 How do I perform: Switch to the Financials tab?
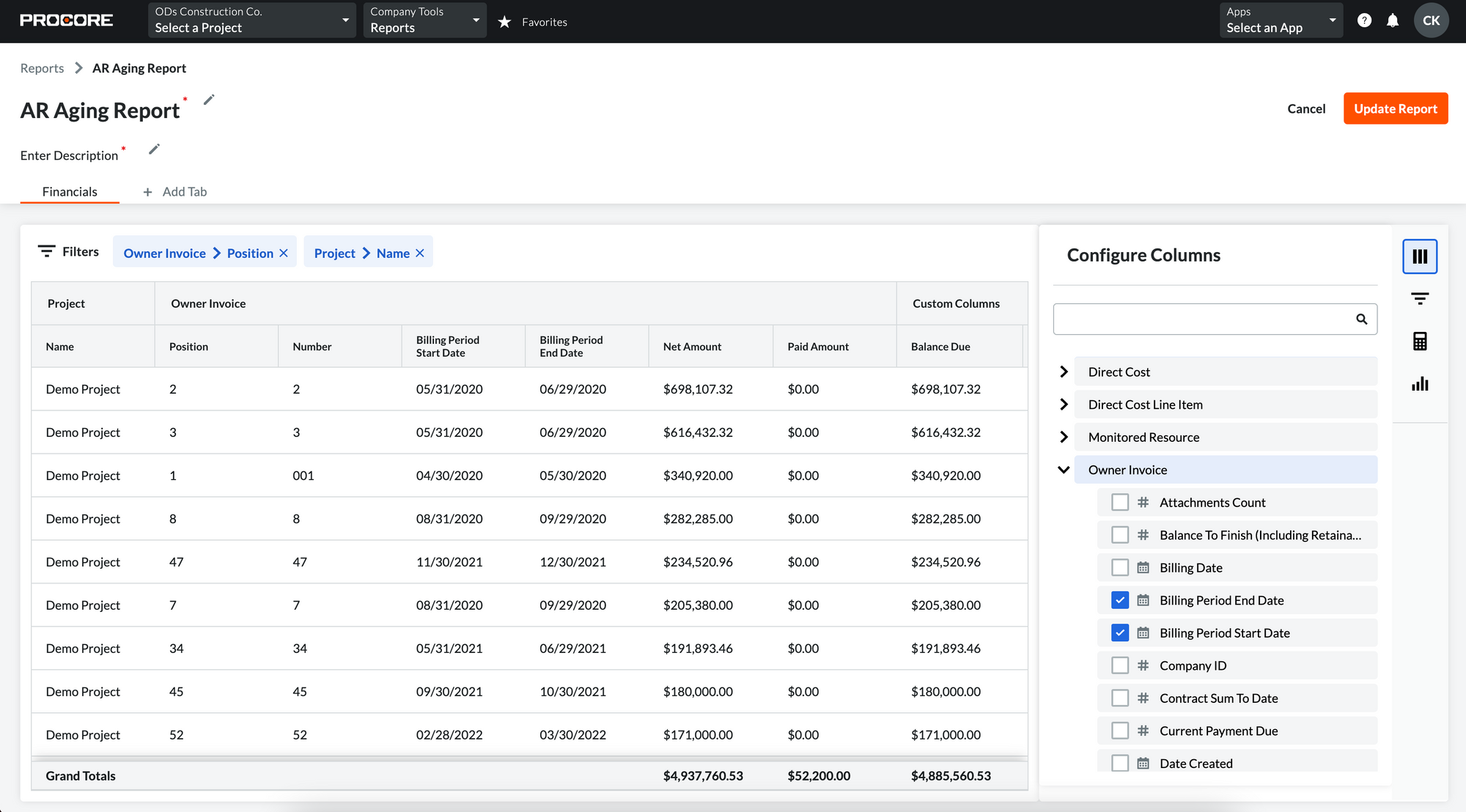click(70, 191)
